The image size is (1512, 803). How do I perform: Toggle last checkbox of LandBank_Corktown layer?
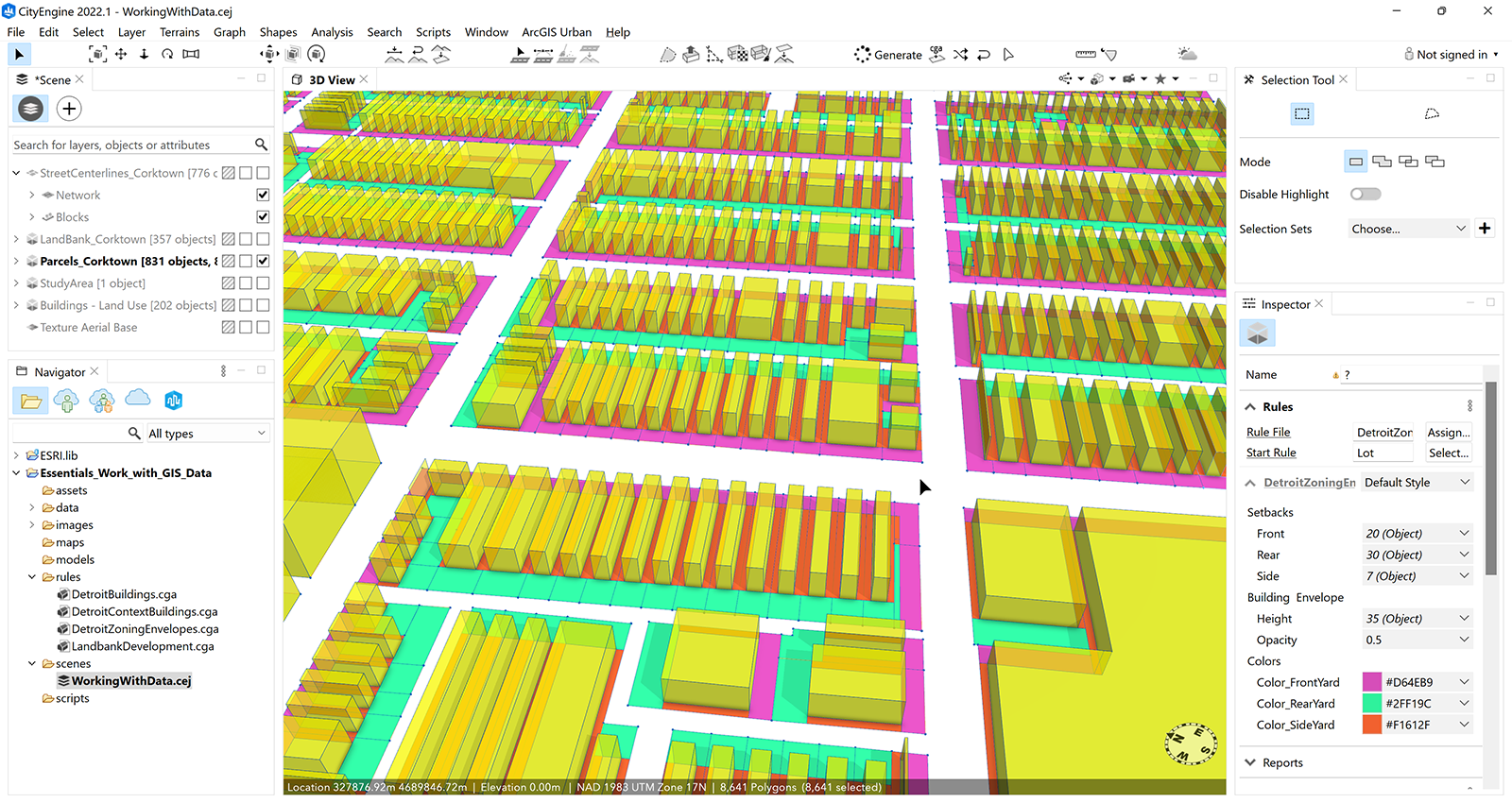pyautogui.click(x=263, y=239)
